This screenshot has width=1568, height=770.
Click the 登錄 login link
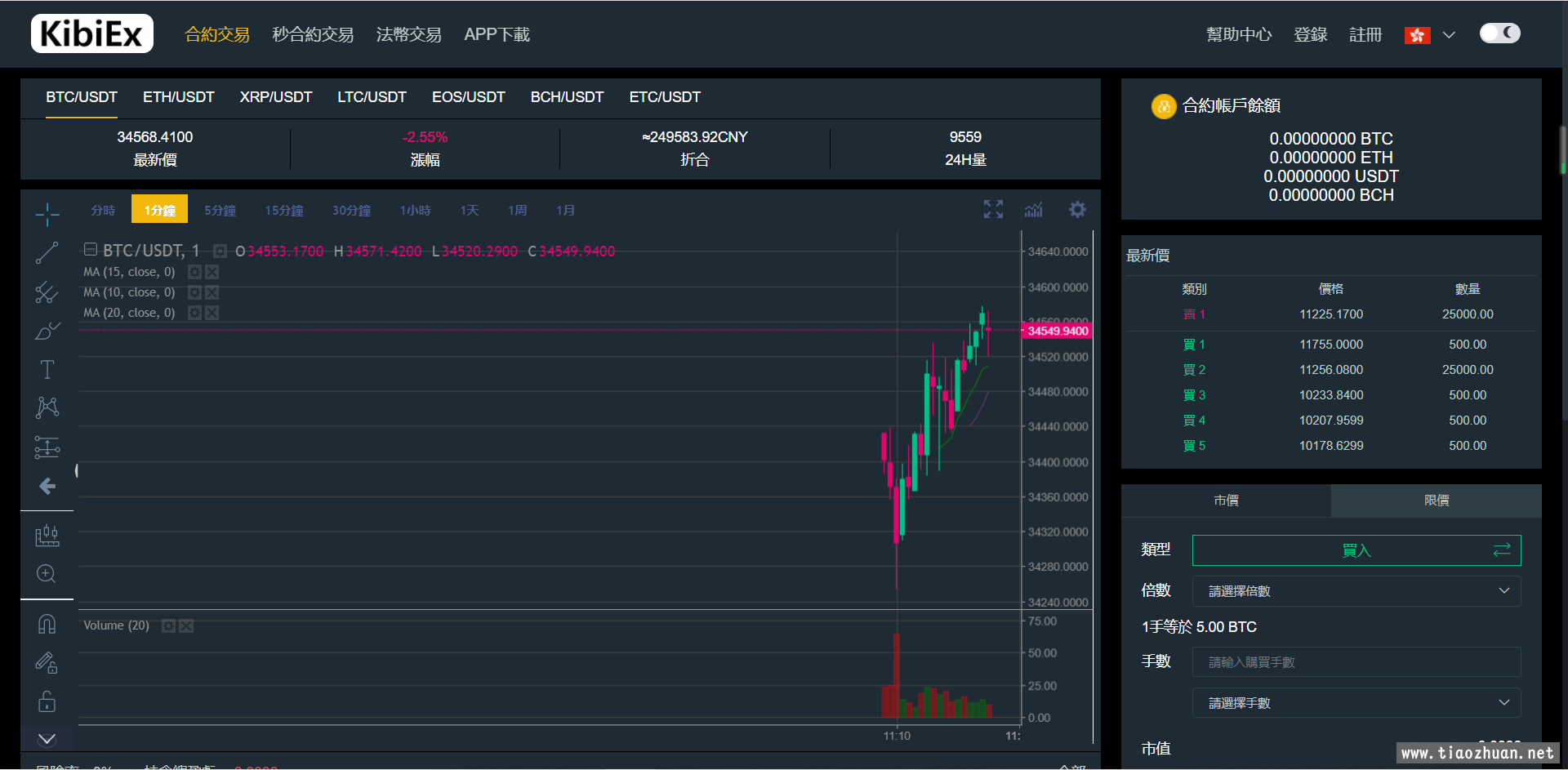tap(1311, 34)
